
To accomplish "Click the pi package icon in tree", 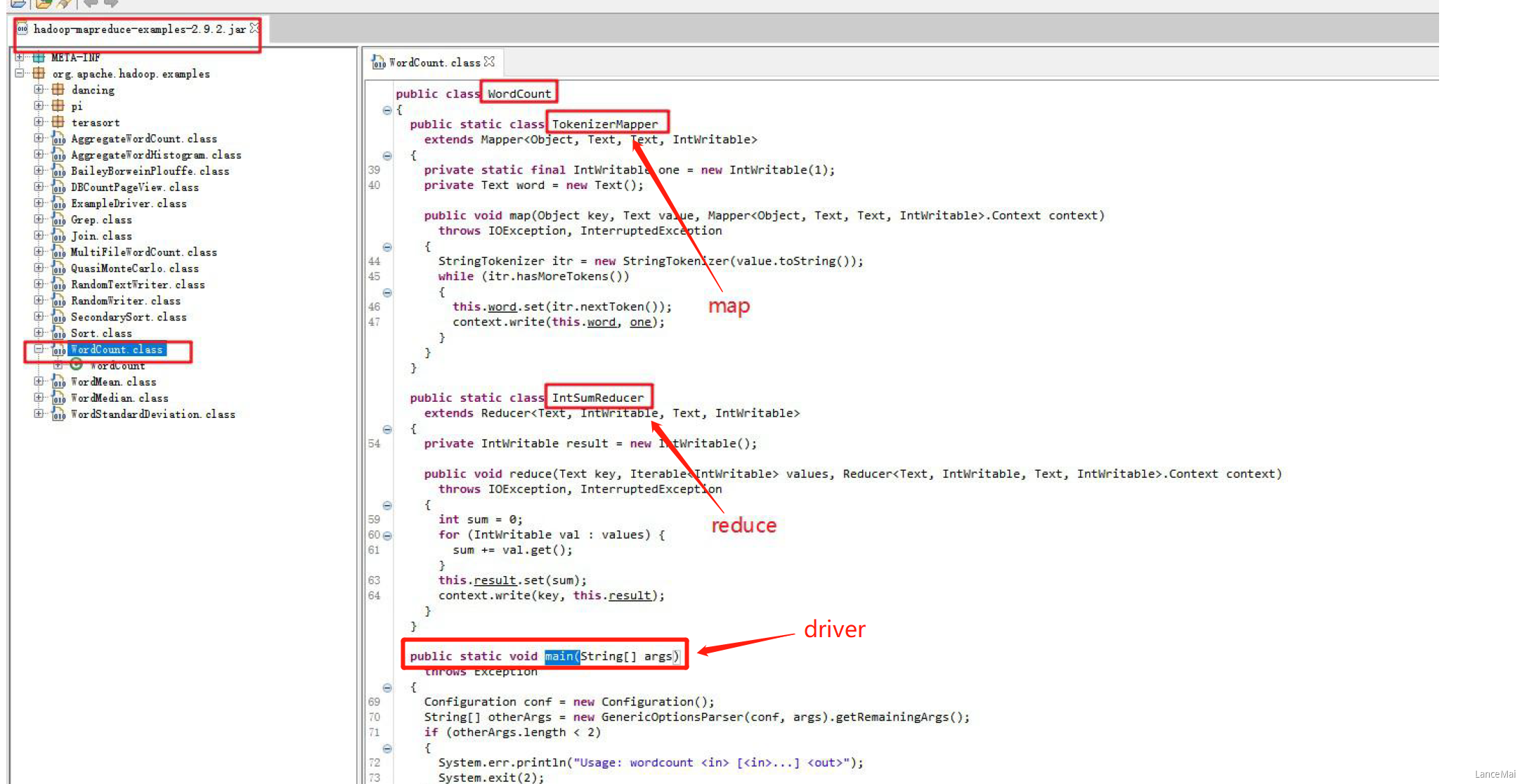I will coord(58,106).
